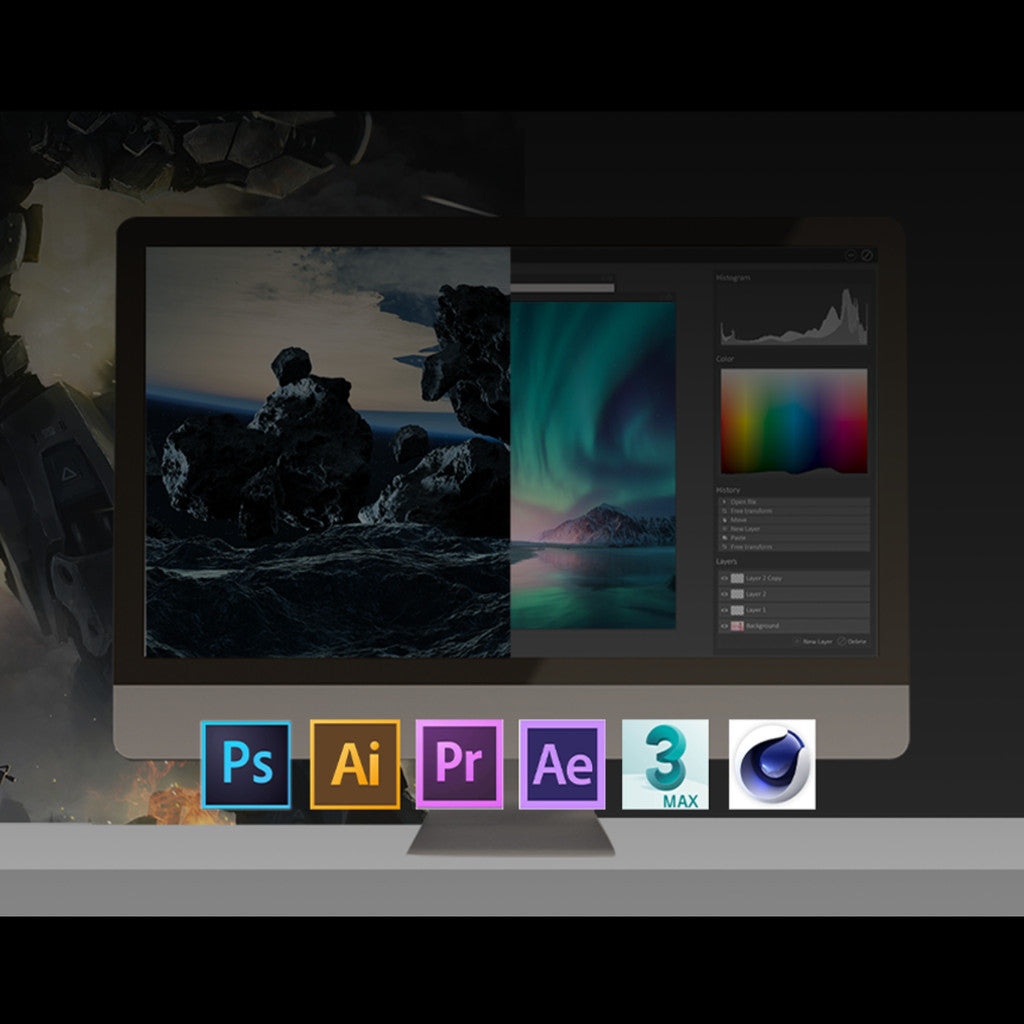This screenshot has width=1024, height=1024.
Task: Open the Cinema 4D sphere icon
Action: coord(772,764)
